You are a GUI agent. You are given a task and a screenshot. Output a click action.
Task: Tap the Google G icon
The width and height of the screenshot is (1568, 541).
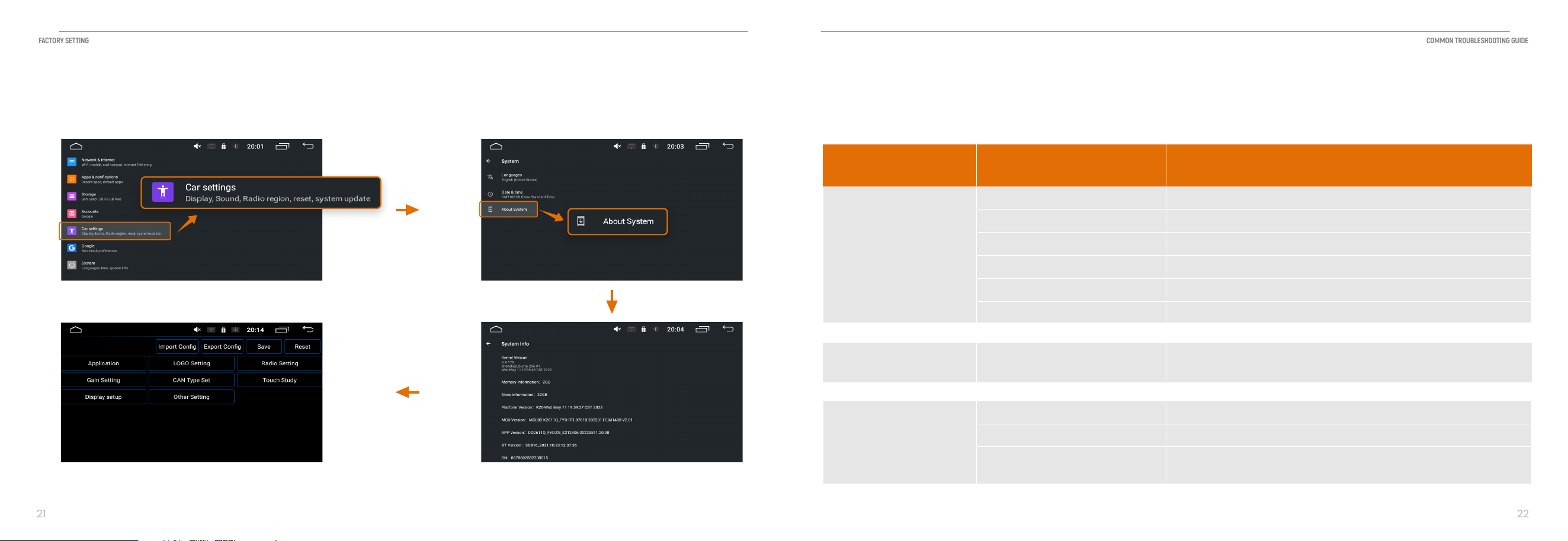72,248
